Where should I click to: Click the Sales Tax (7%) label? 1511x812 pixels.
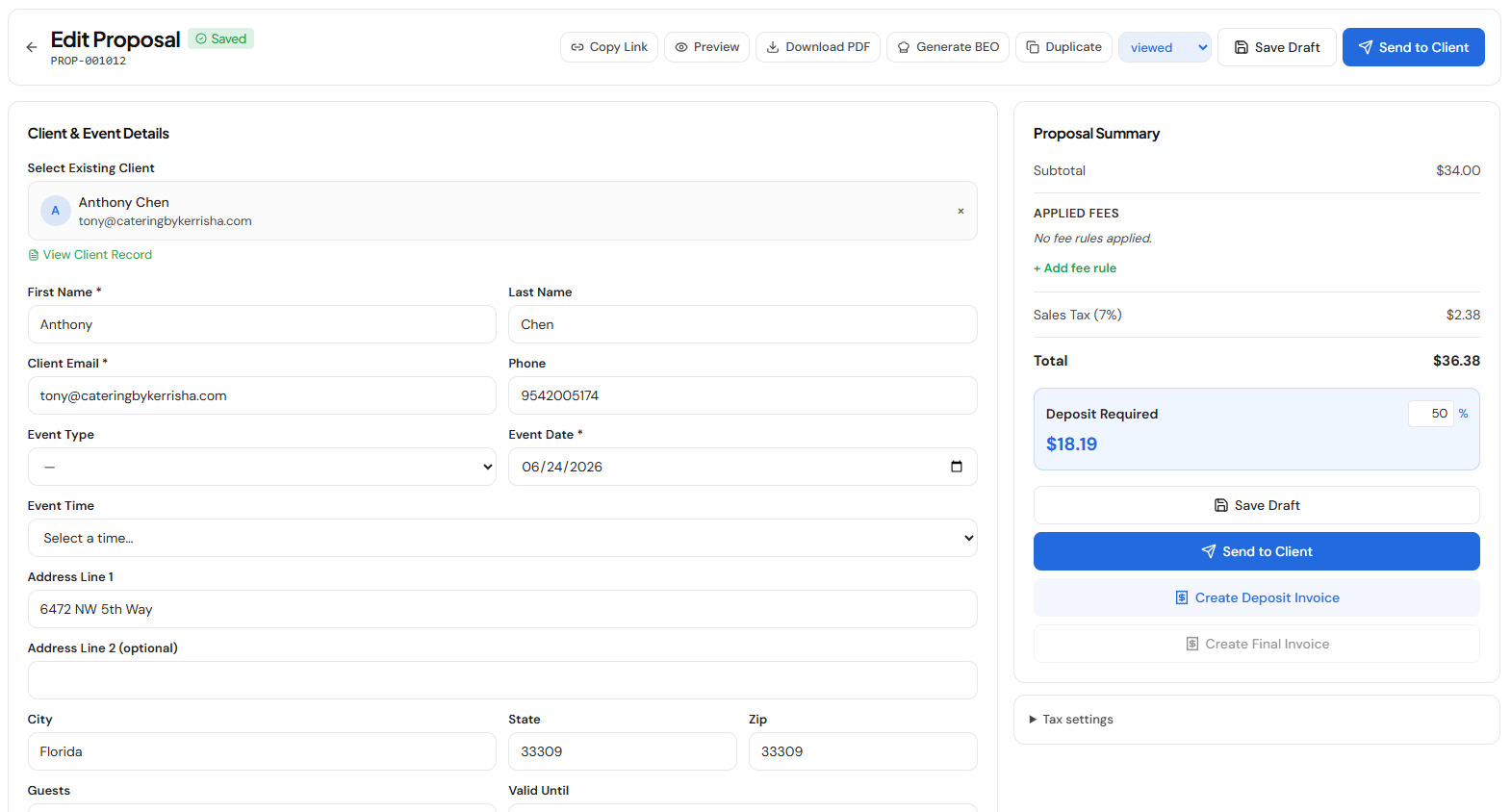(1078, 315)
